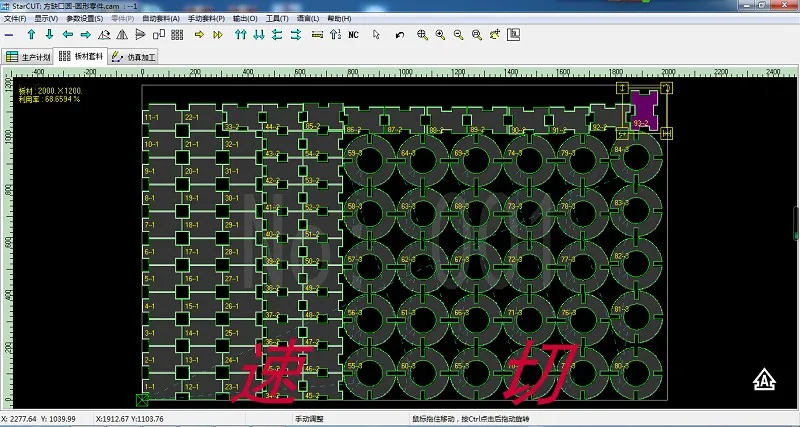Click the green left arrow move icon
Viewport: 800px width, 427px height.
point(67,34)
